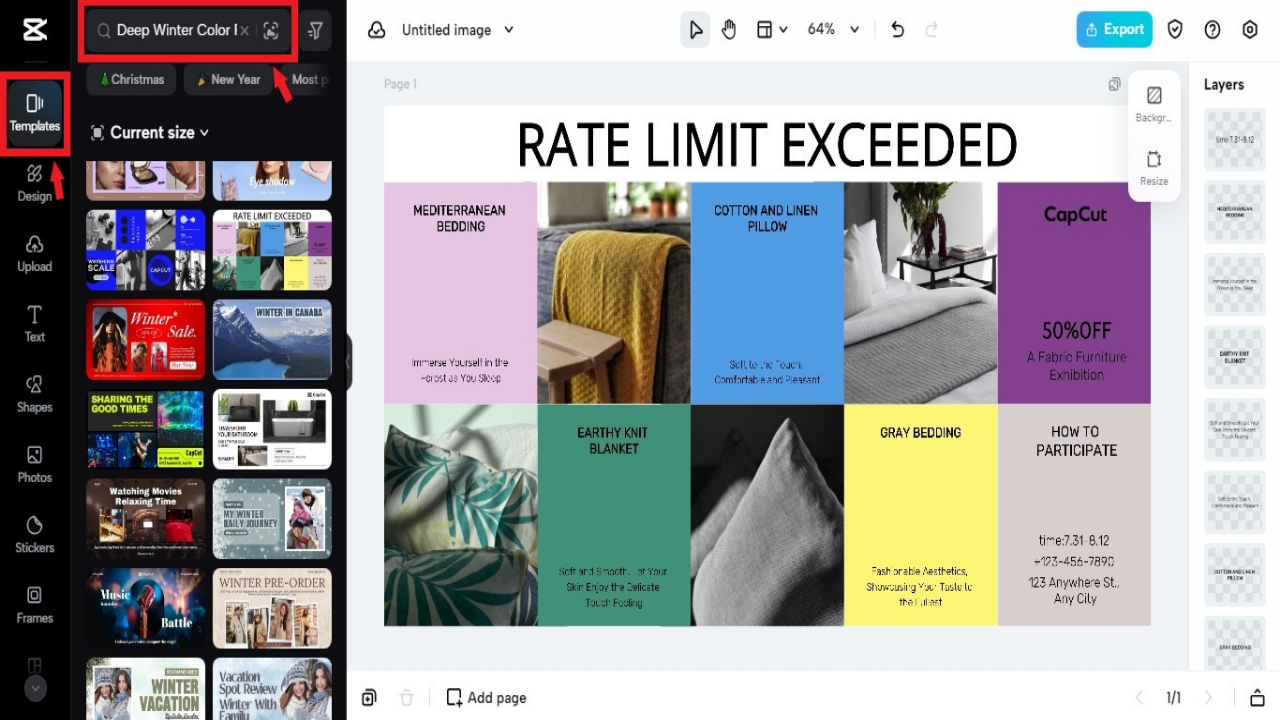Open the Background tool beside the canvas
The image size is (1280, 720).
tap(1153, 103)
